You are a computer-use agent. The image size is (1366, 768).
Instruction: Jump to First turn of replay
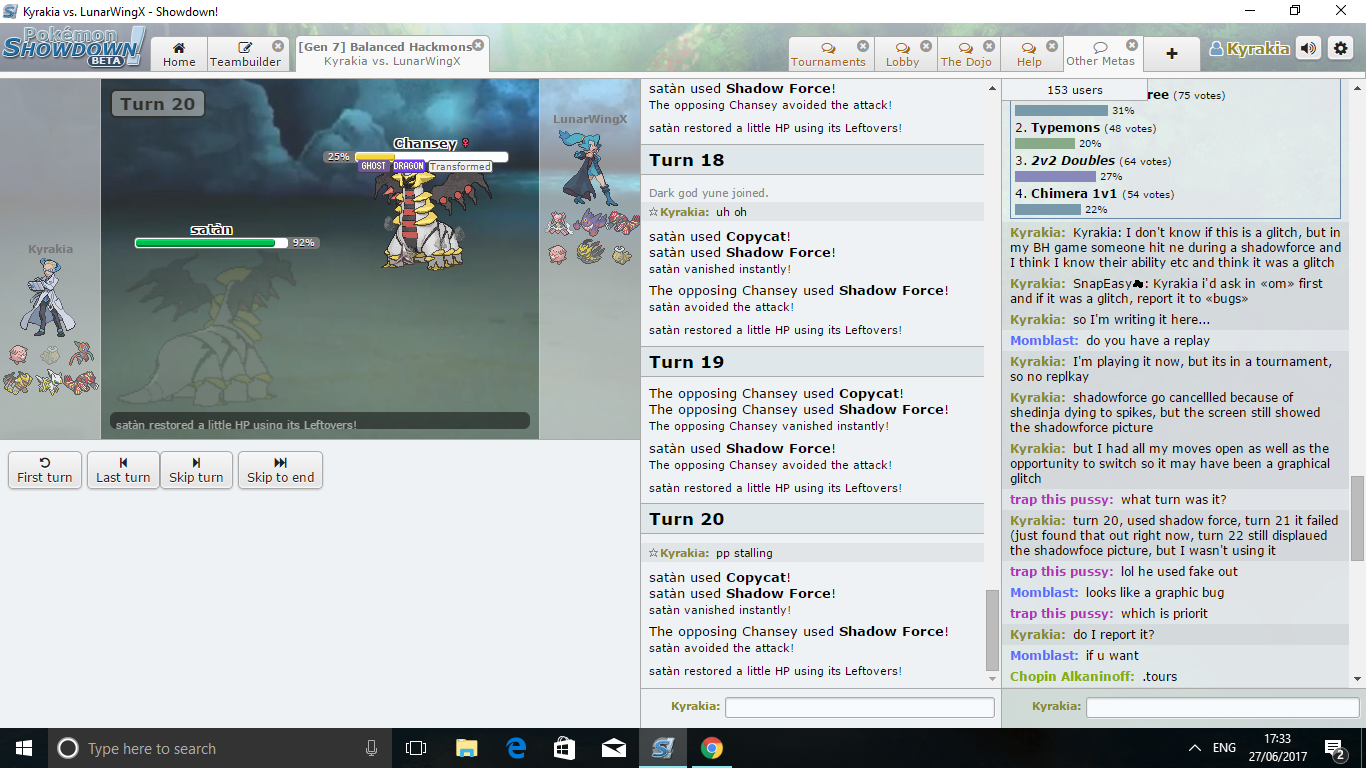45,470
